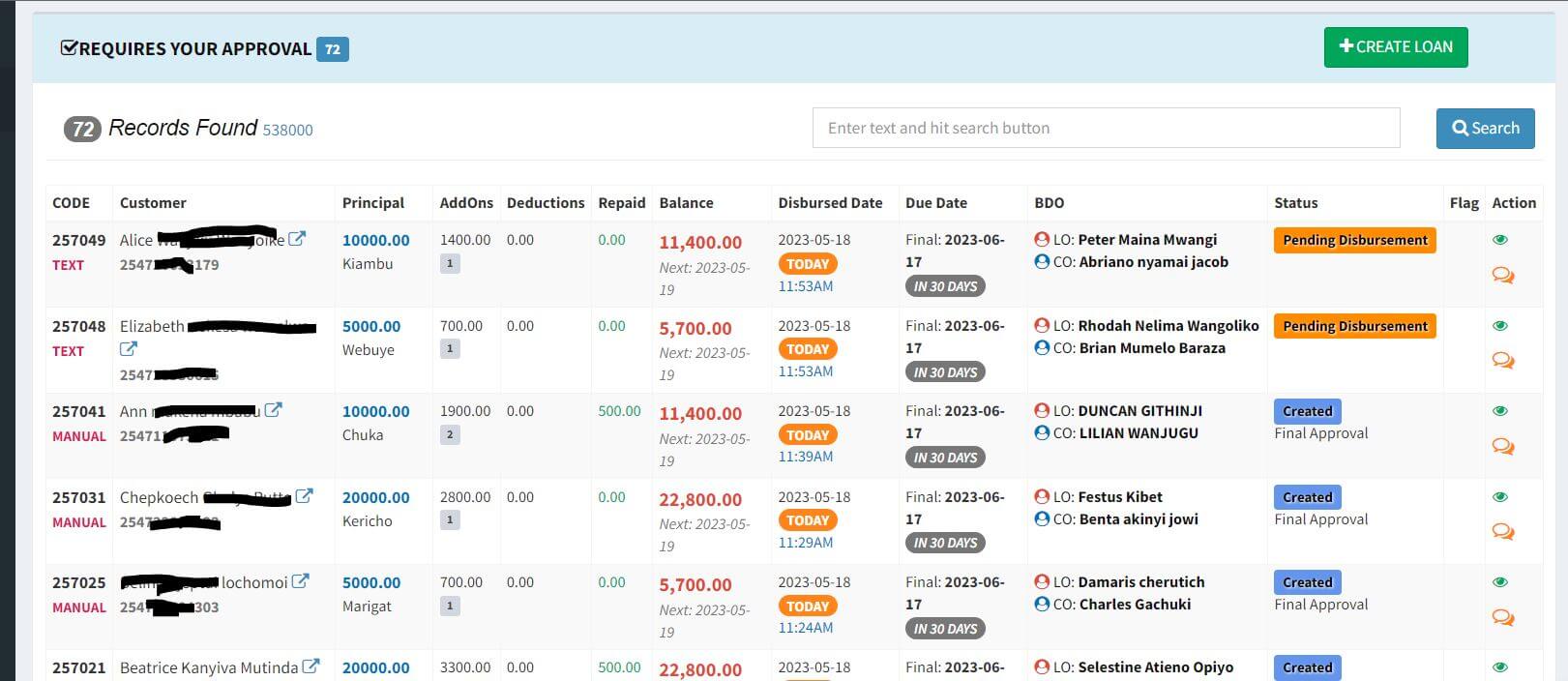View loan 257031 via eye icon
Screen dimensions: 1568x681
pyautogui.click(x=1500, y=497)
